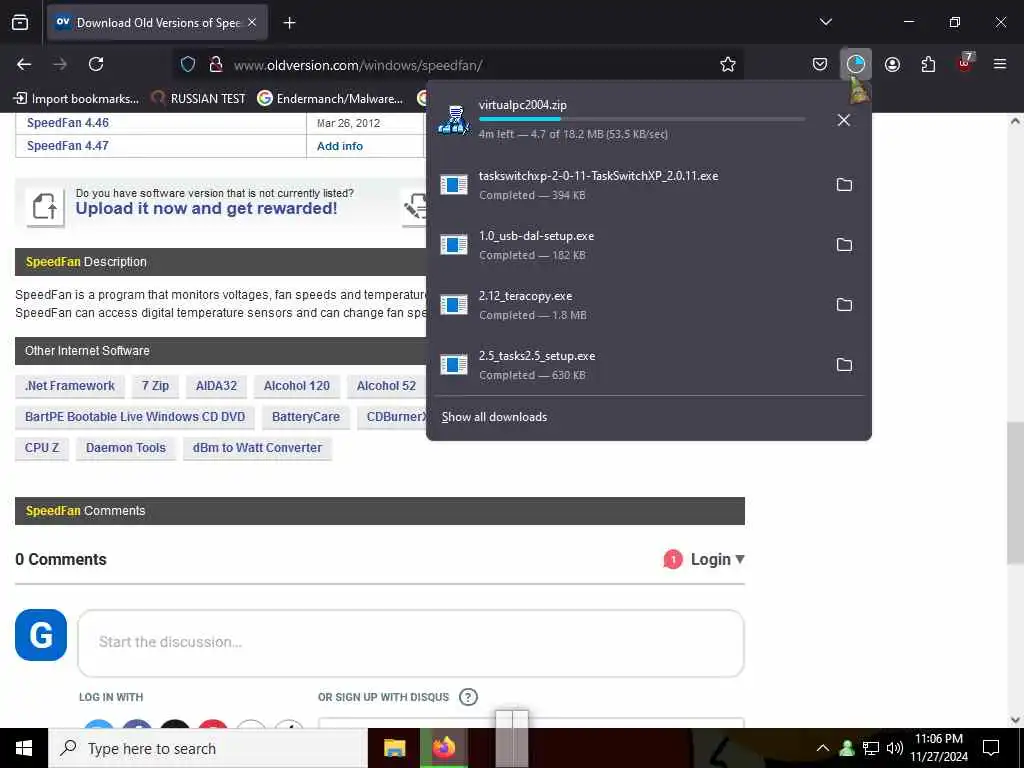This screenshot has height=768, width=1024.
Task: Toggle the Downloads panel toolbar button
Action: pos(856,64)
